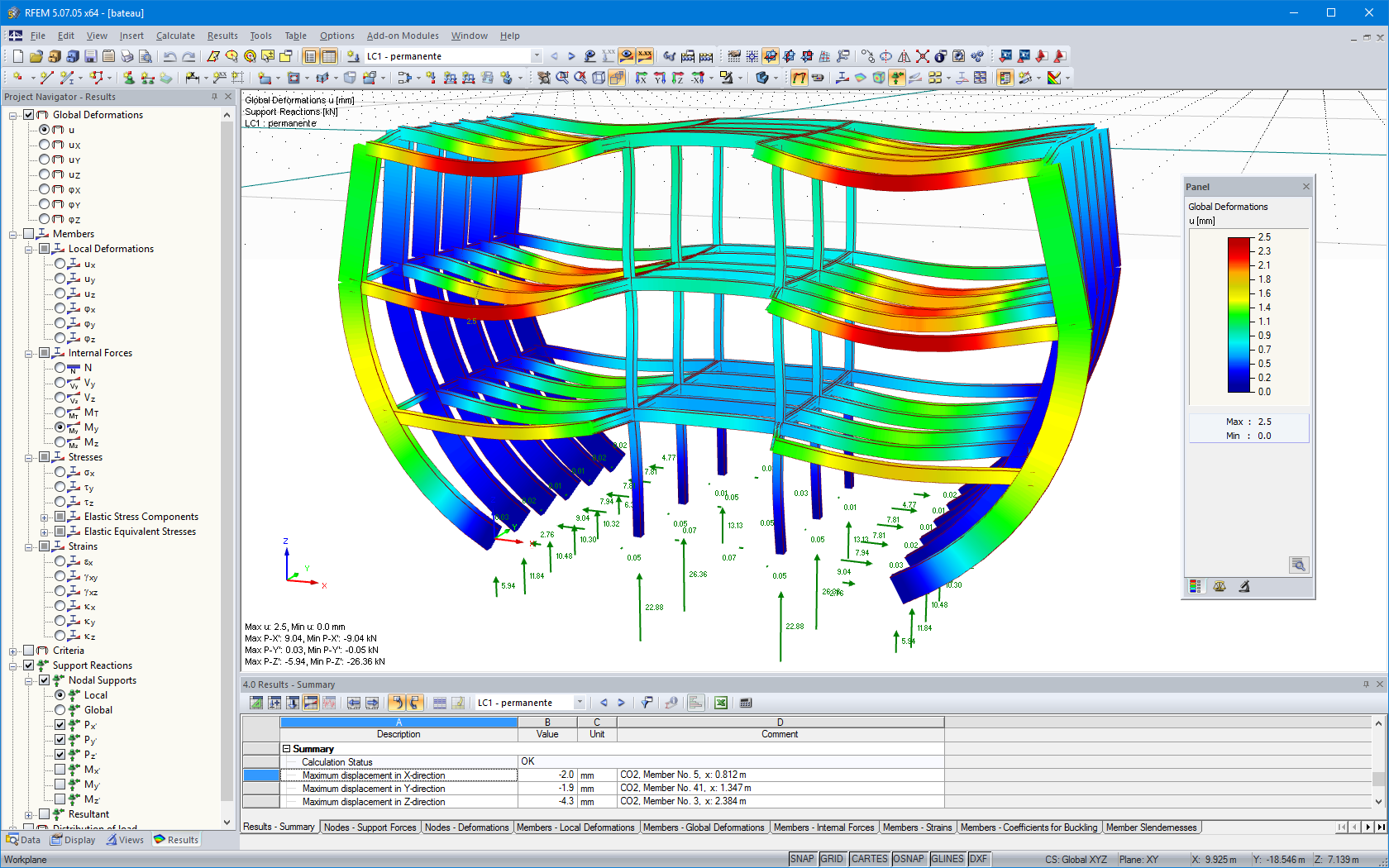Toggle SNAP in the status bar
Screen dimensions: 1389x868
click(802, 859)
